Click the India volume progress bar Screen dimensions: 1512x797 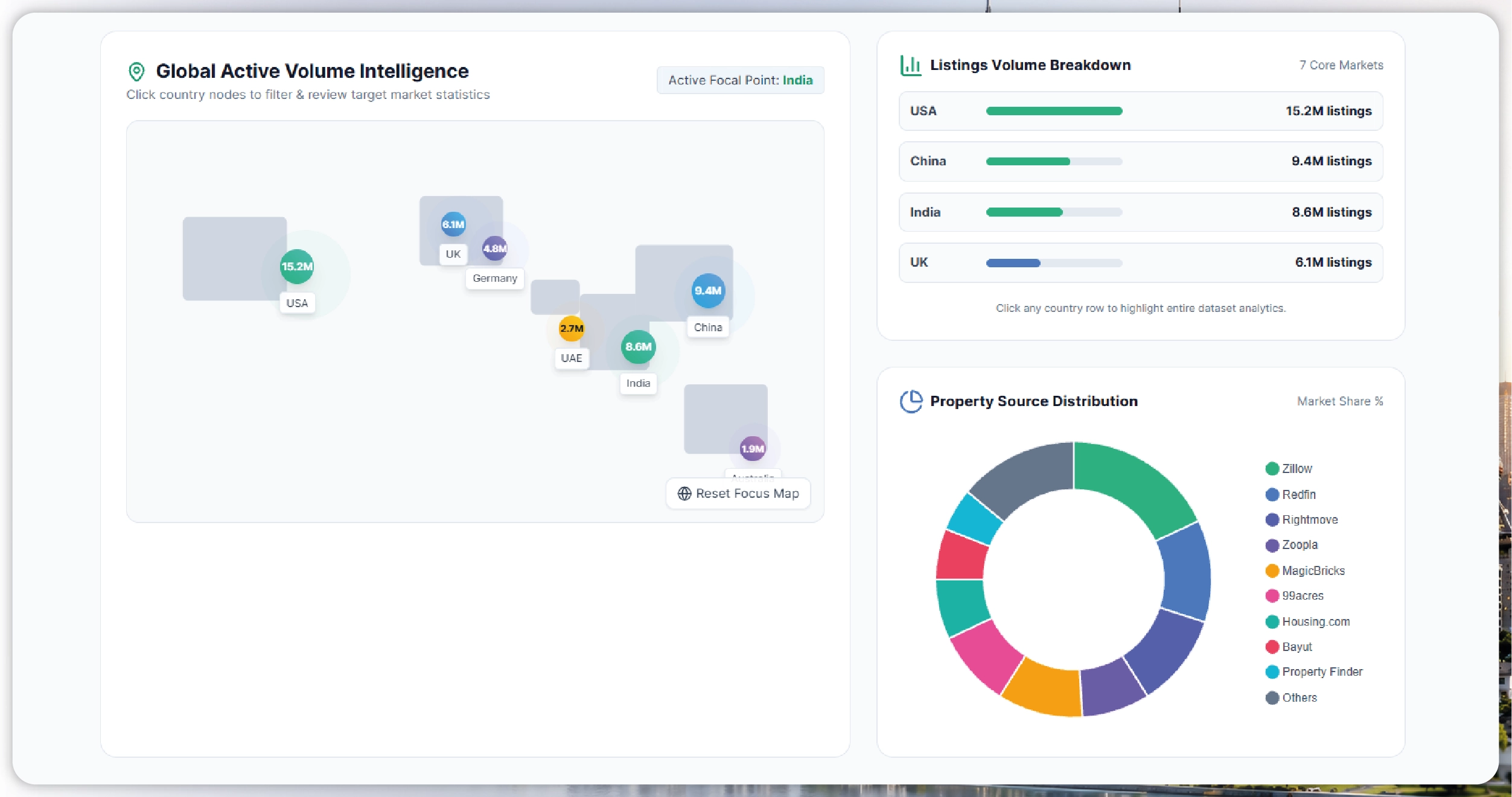coord(1054,212)
